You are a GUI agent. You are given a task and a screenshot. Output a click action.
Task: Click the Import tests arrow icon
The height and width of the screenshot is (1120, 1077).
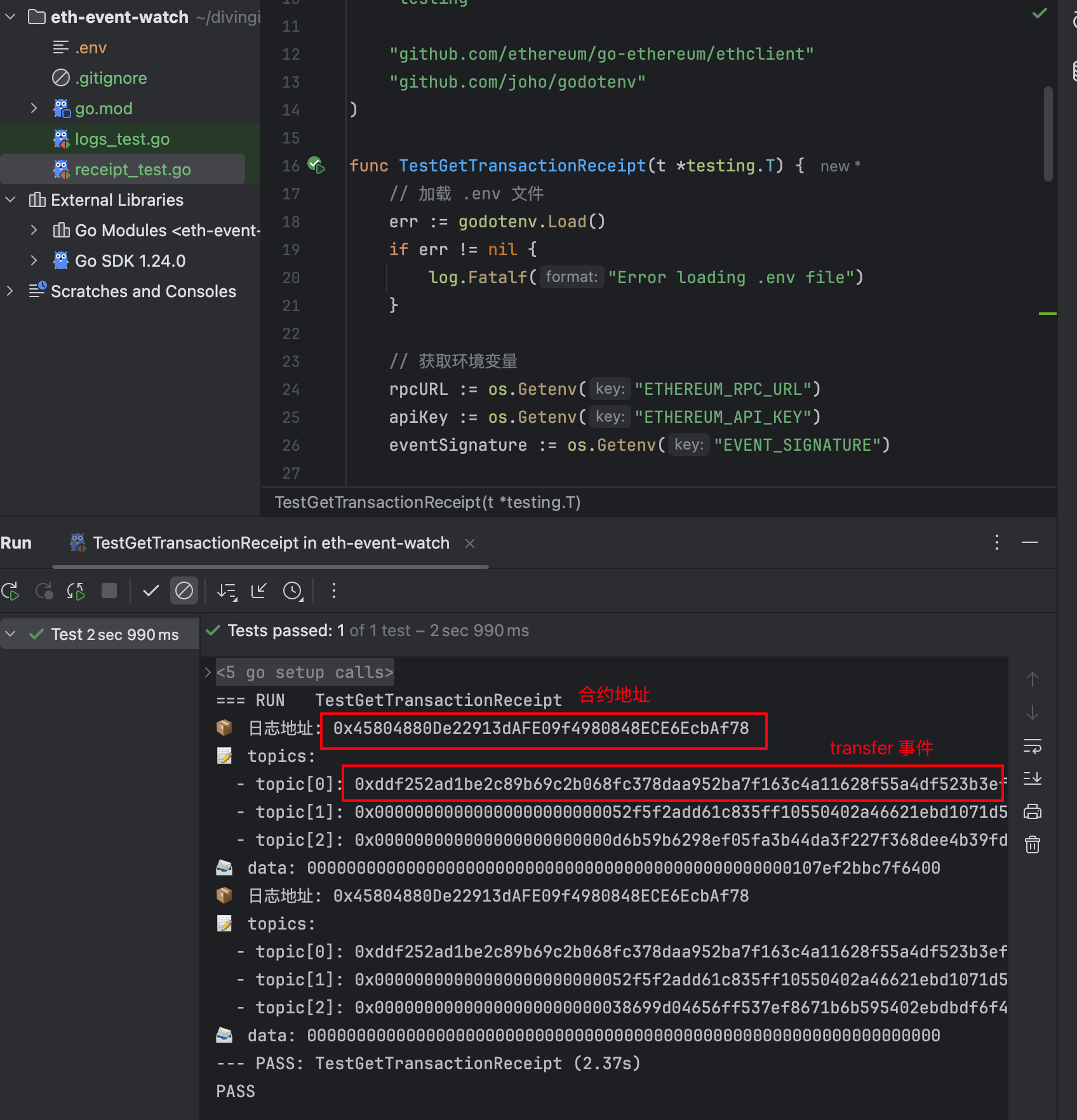click(259, 591)
